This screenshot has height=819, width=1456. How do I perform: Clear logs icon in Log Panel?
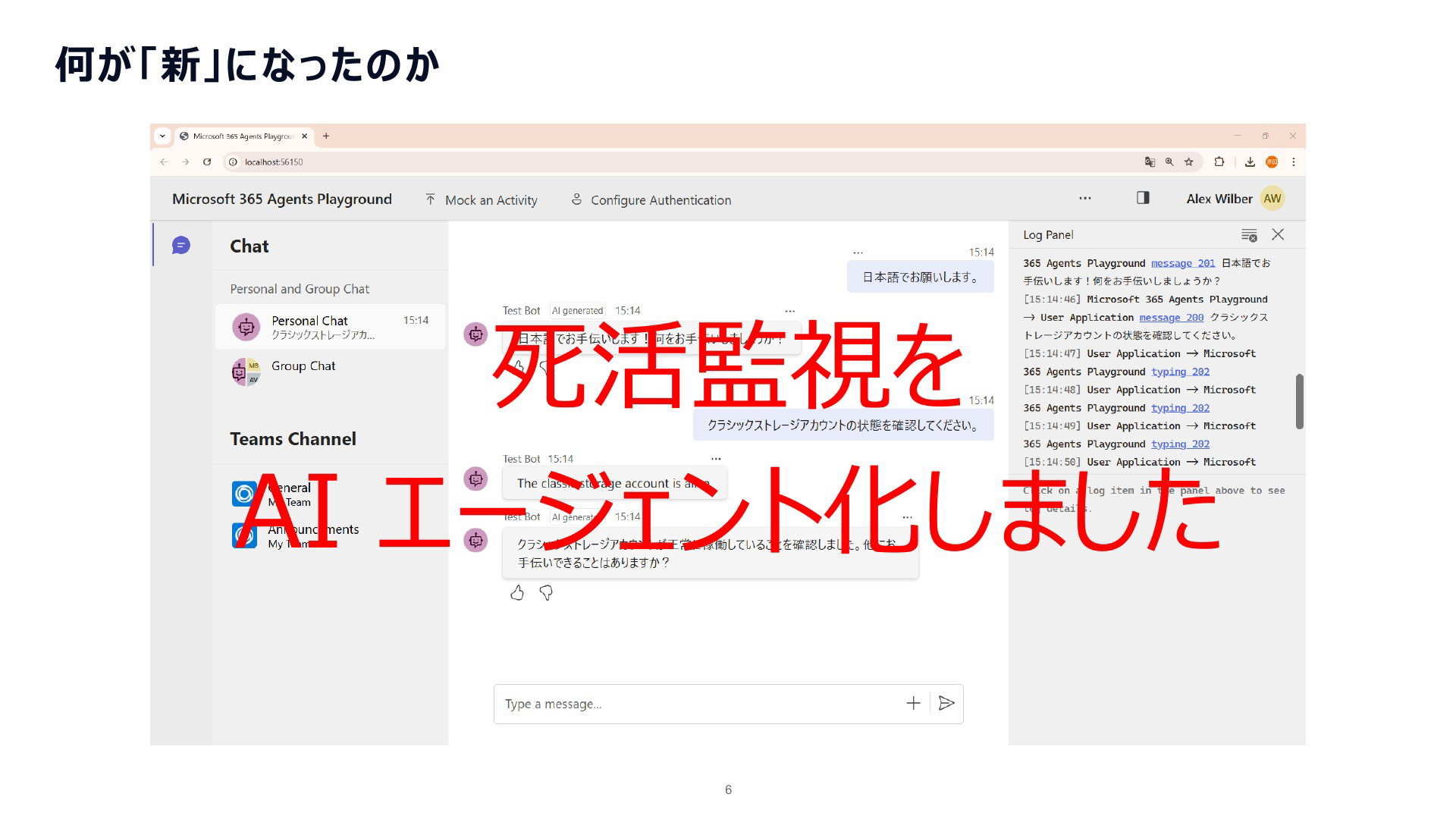1249,235
